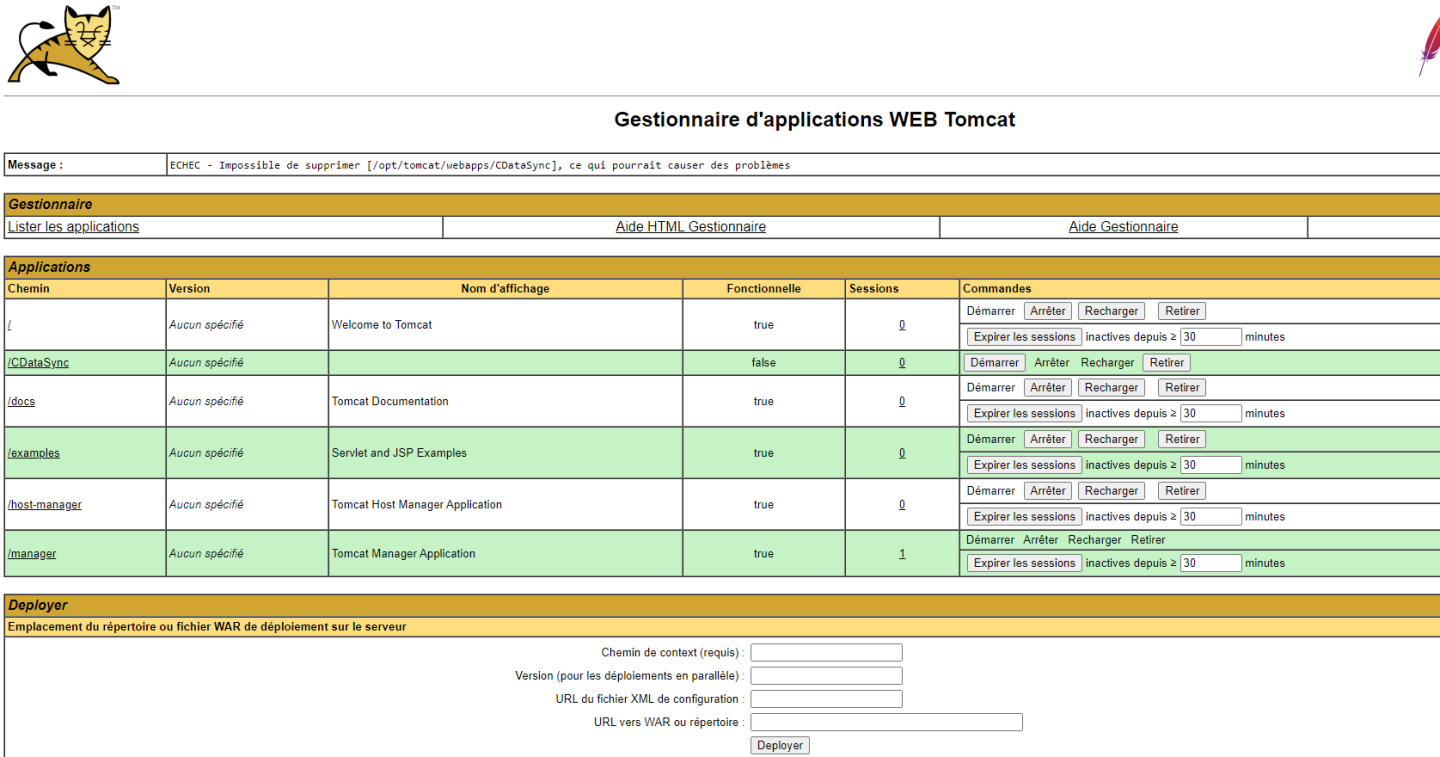
Task: Focus URL vers WAR ou répertoire field
Action: click(887, 722)
